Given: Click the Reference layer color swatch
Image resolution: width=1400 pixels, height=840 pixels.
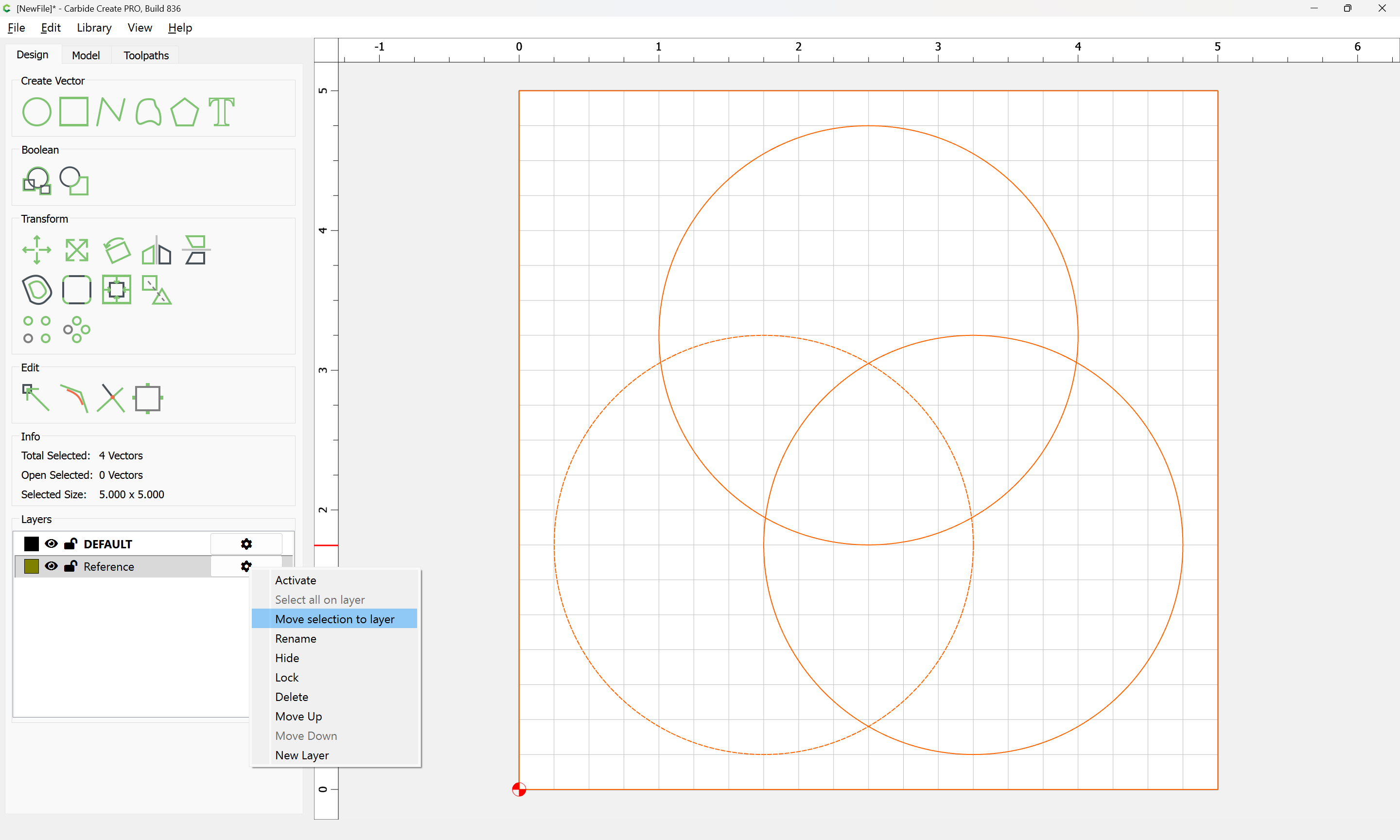Looking at the screenshot, I should 32,567.
